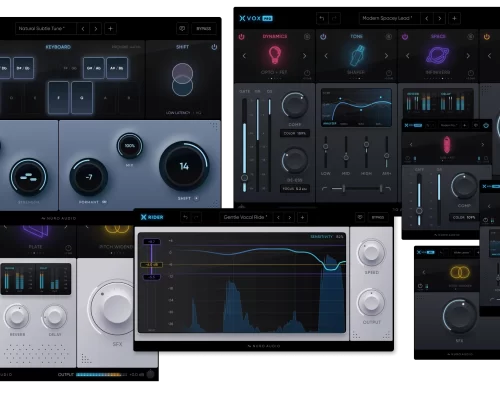Open Natural Subtle Tune preset dropdown
500x400 pixels.
coord(46,29)
